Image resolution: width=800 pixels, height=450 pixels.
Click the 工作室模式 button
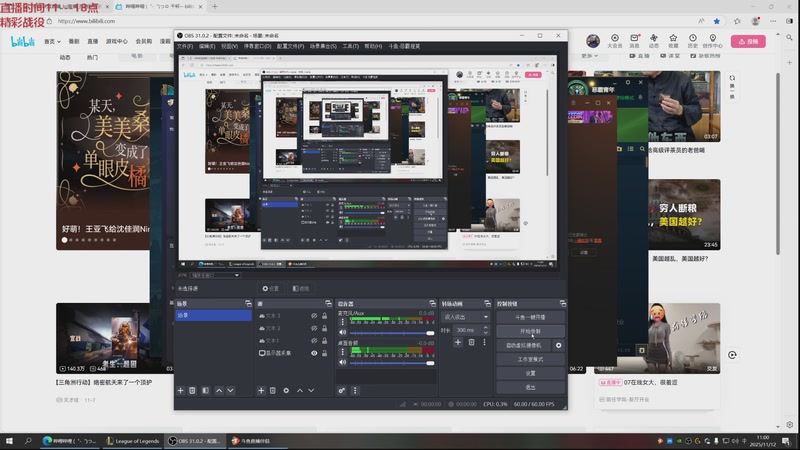coord(530,359)
